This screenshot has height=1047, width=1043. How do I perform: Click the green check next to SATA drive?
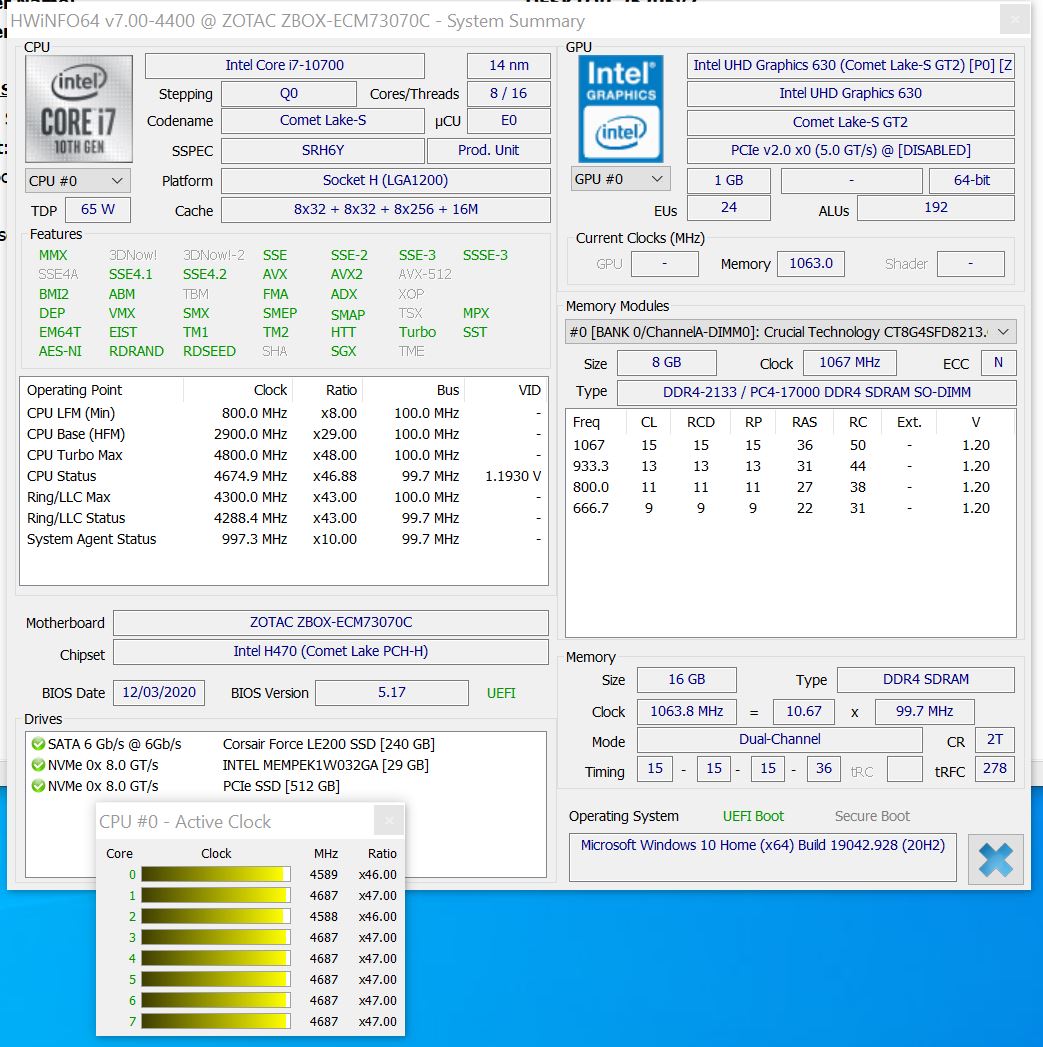pos(38,744)
